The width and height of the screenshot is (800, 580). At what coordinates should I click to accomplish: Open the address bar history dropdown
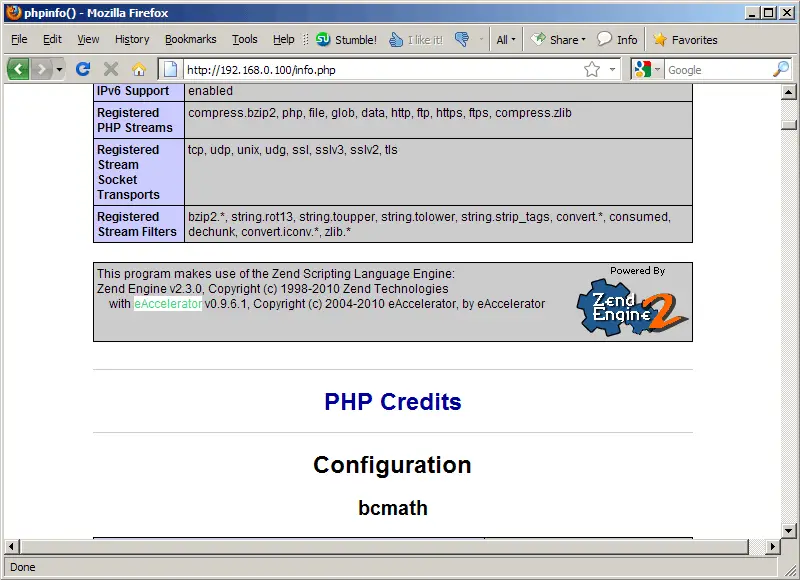(612, 69)
